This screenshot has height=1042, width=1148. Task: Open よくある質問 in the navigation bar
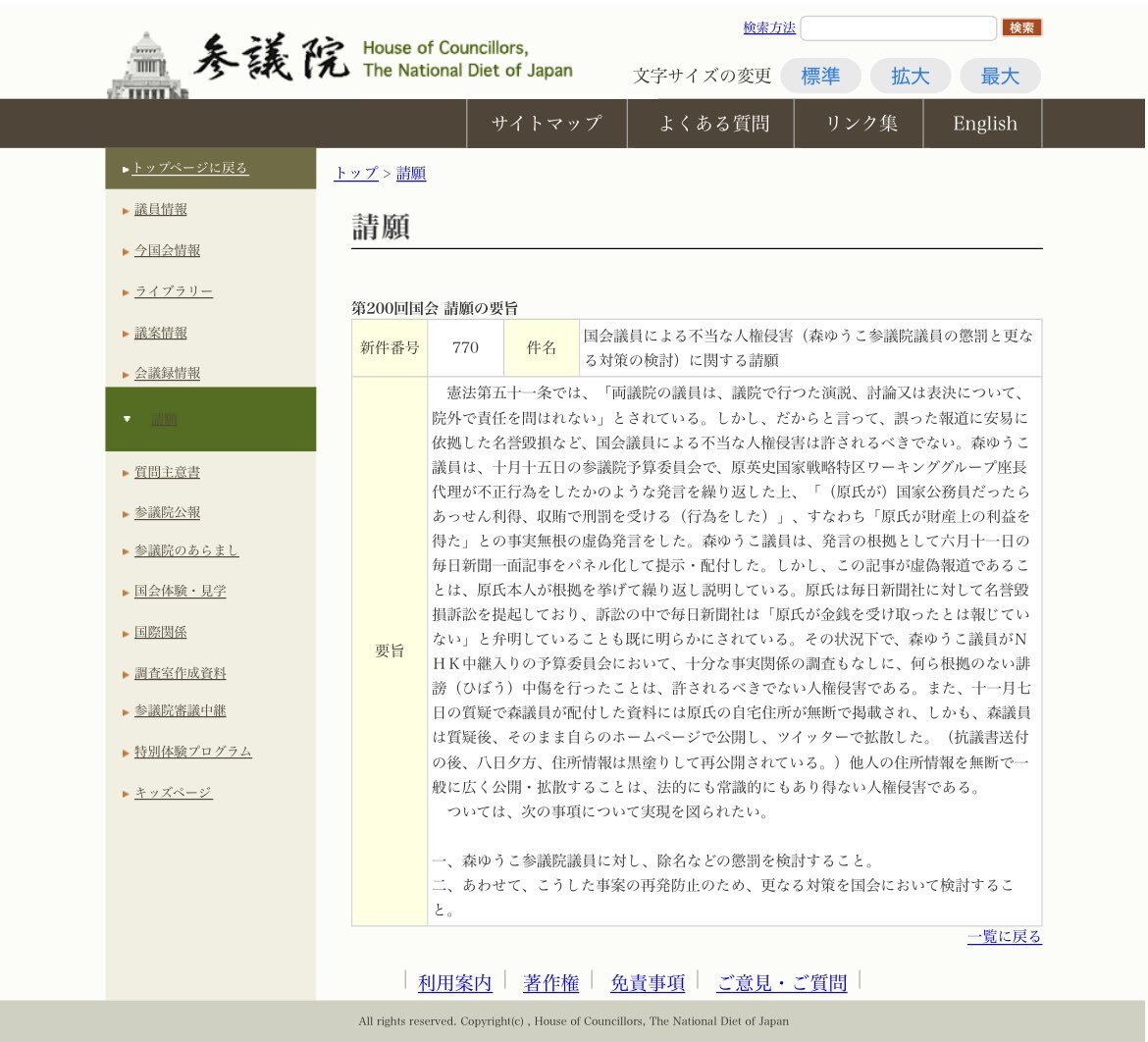tap(713, 124)
